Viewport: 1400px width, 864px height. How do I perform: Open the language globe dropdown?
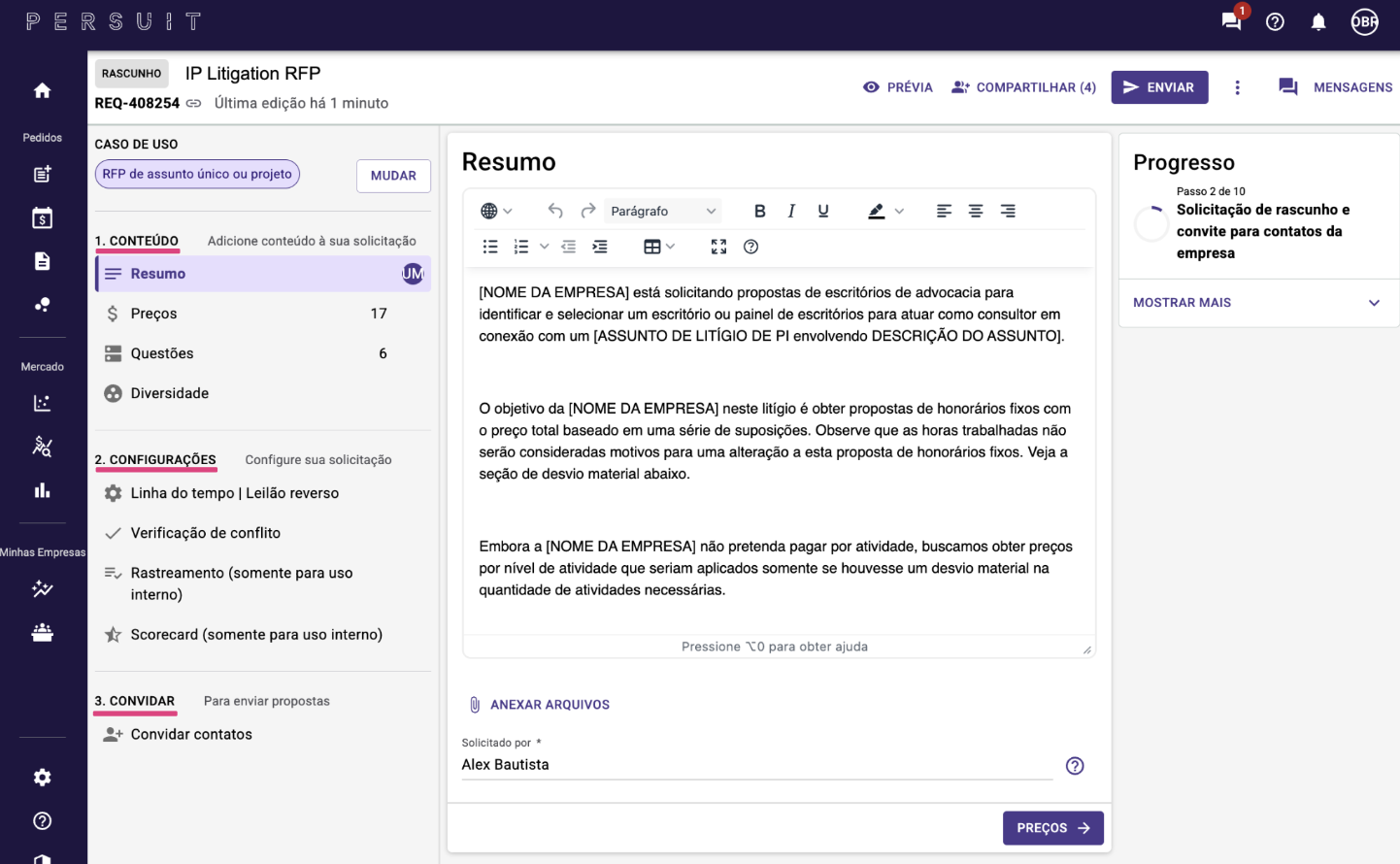pos(496,211)
